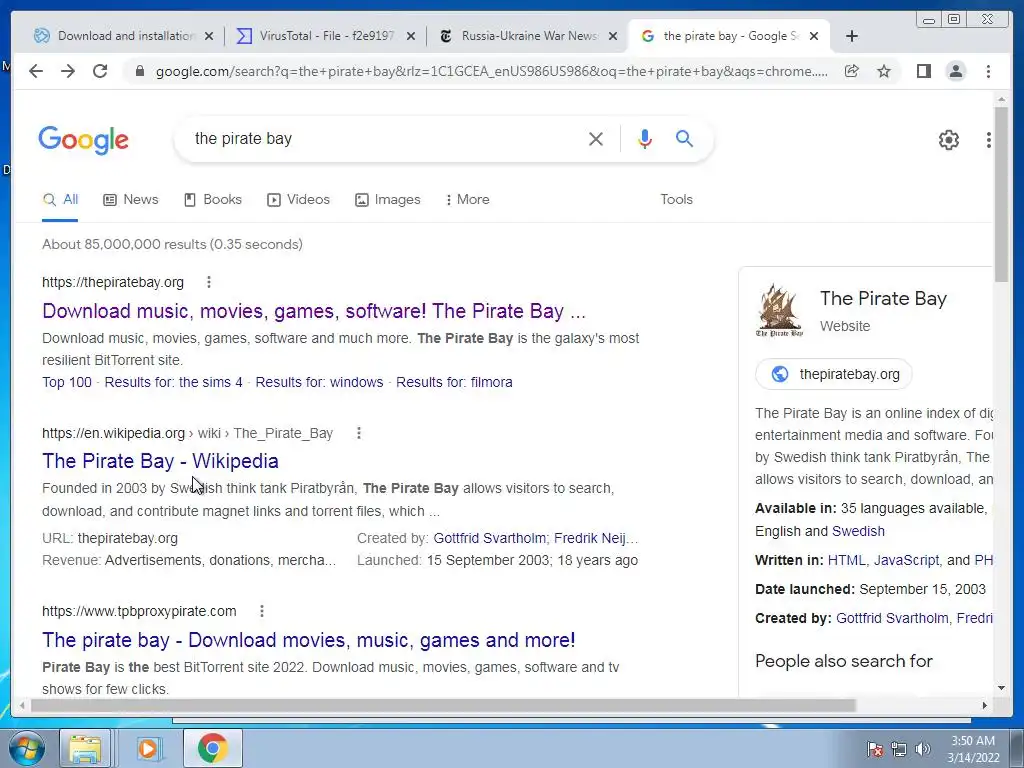Screen dimensions: 1024x768
Task: Switch to the All results tab
Action: click(60, 199)
